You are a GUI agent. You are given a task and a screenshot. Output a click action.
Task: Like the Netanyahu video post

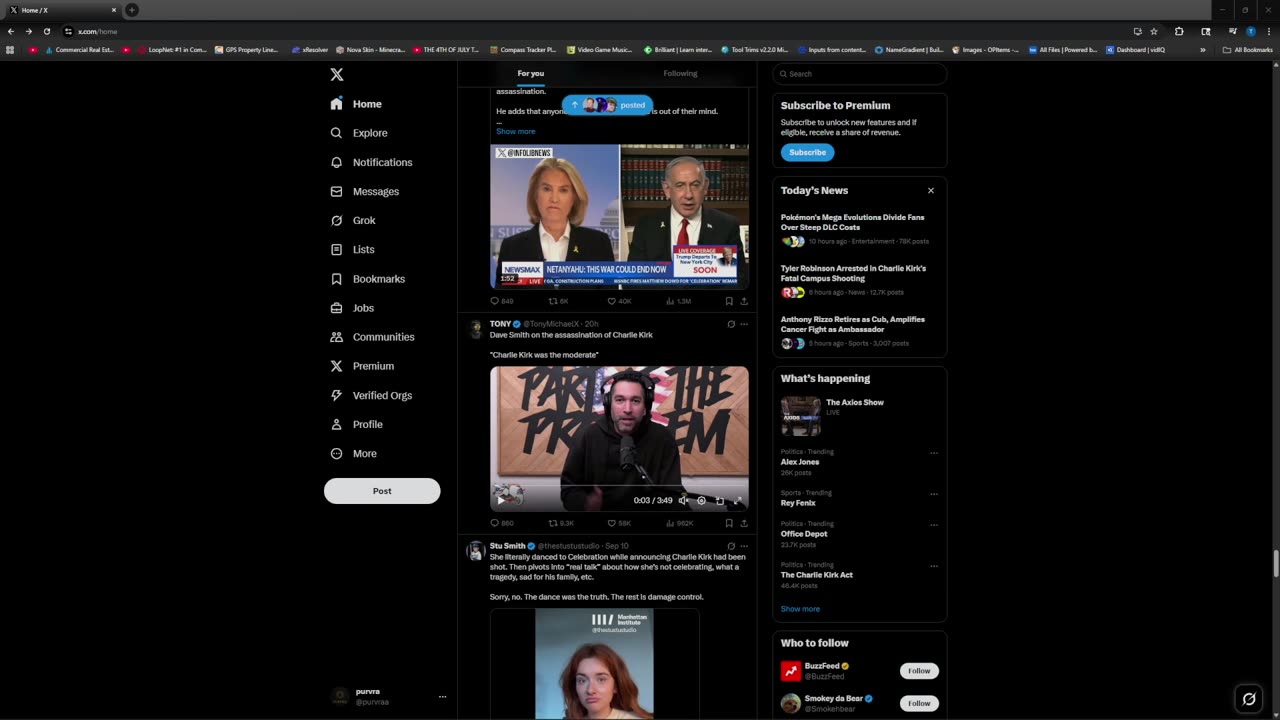pyautogui.click(x=620, y=301)
